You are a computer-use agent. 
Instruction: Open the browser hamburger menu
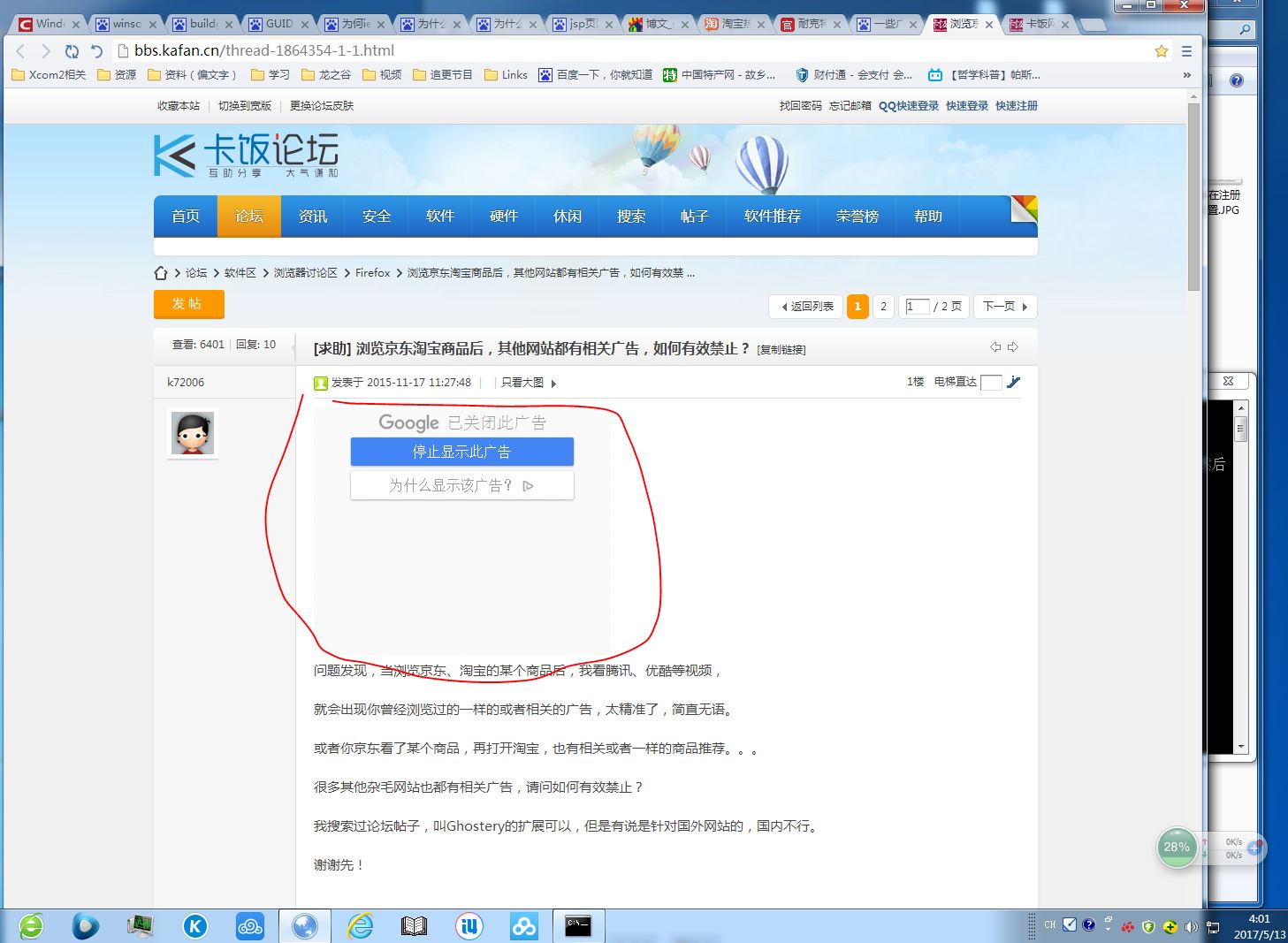(x=1186, y=51)
